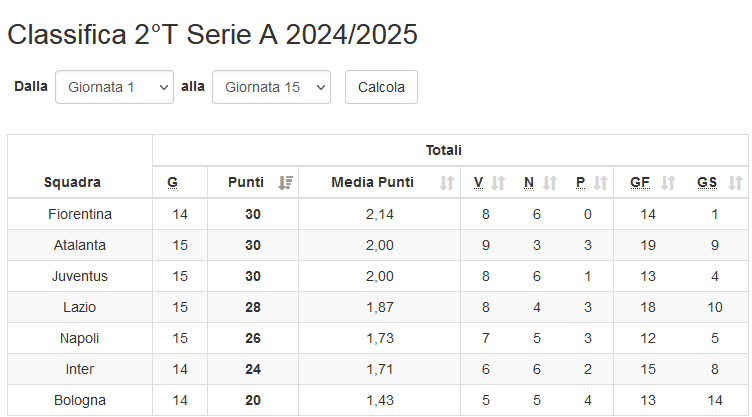Select the Fiorentina team row name
Screen dimensions: 752x417
click(80, 214)
